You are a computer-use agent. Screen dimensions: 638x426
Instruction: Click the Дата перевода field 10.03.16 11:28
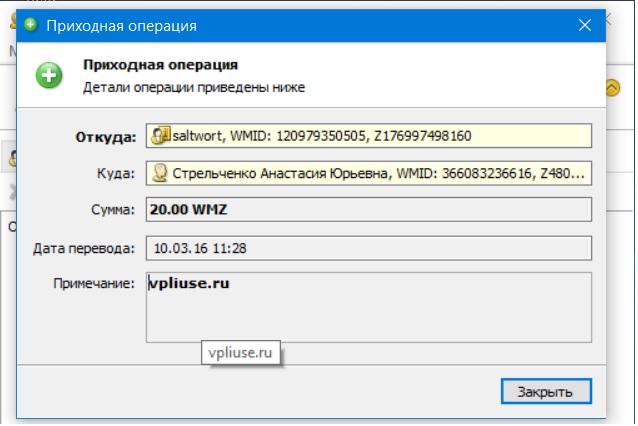[369, 248]
